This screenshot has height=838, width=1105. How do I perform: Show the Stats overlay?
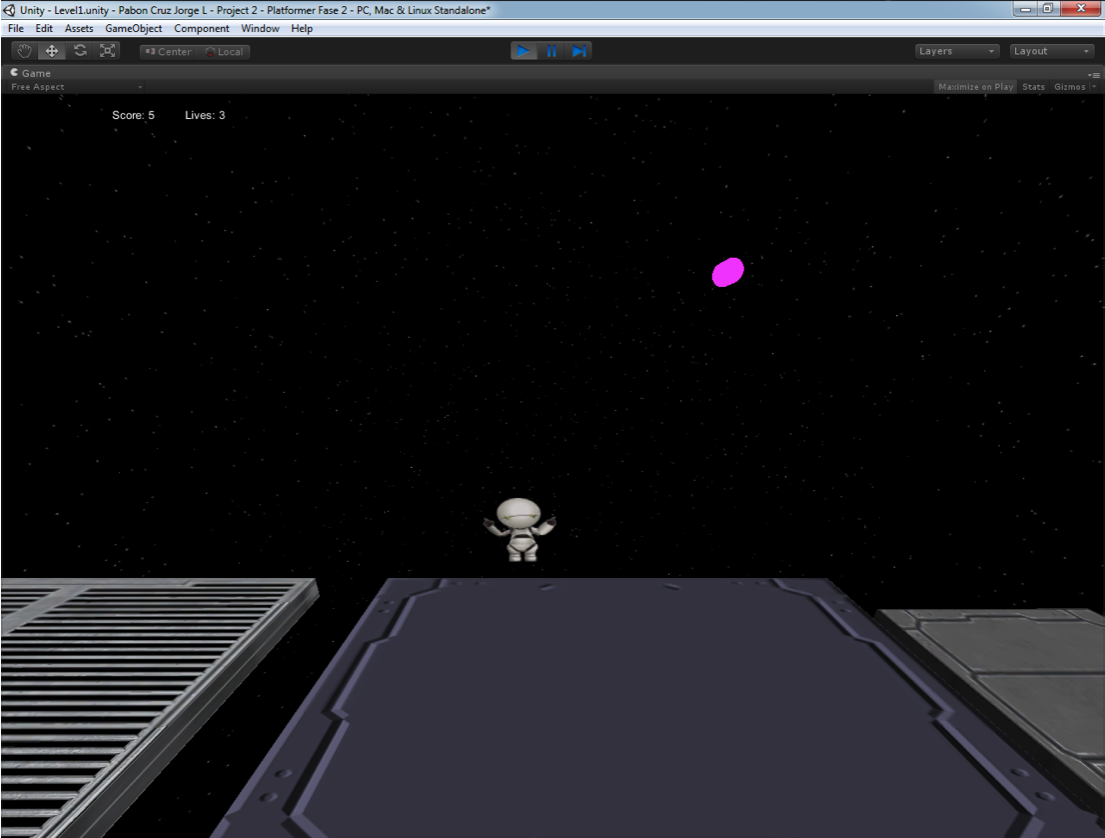pyautogui.click(x=1033, y=87)
